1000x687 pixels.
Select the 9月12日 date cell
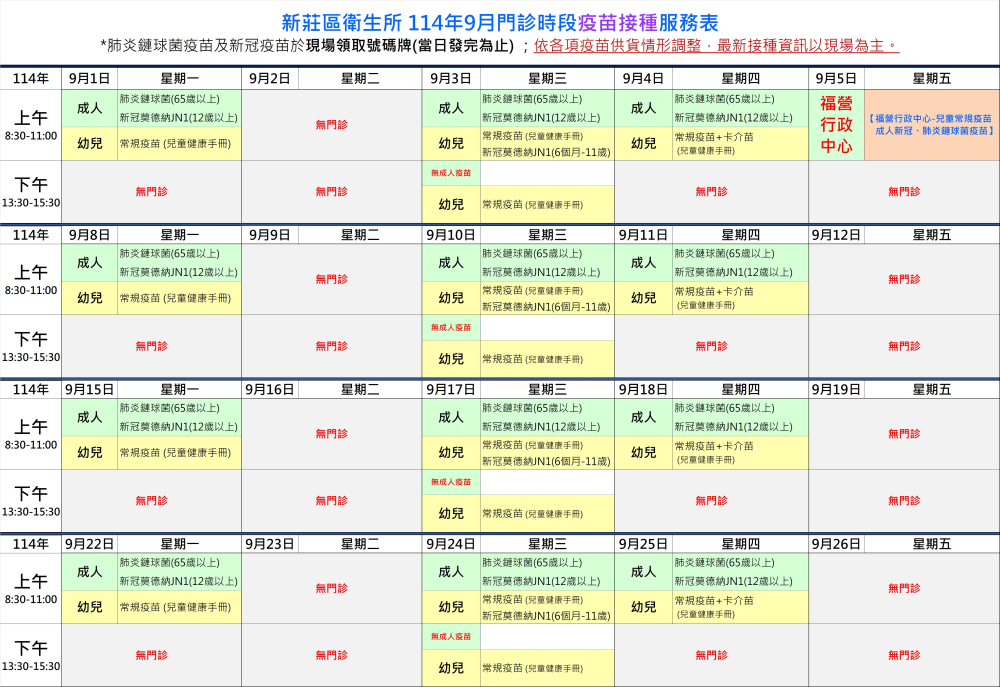(836, 235)
